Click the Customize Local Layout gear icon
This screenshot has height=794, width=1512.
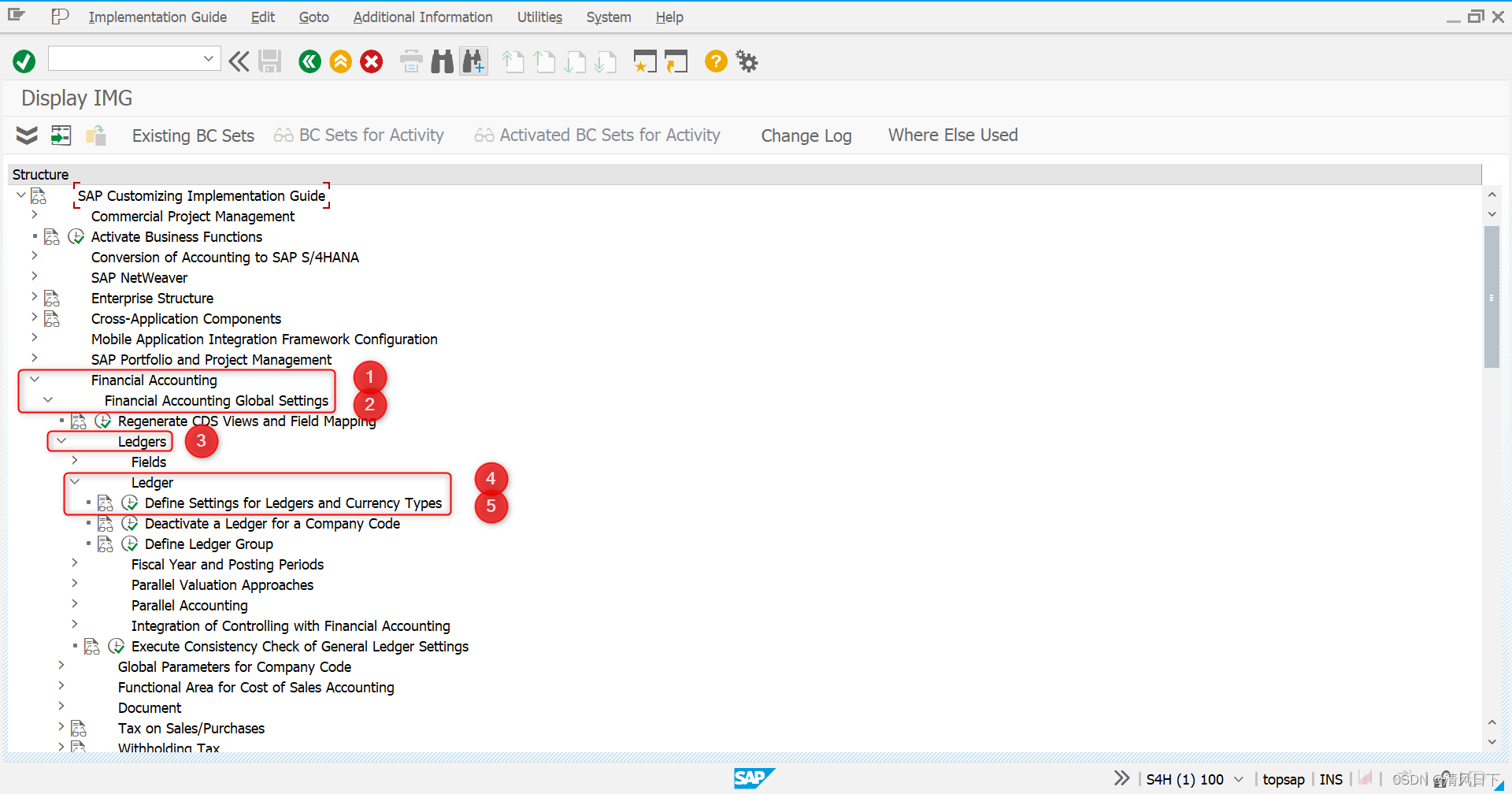point(747,61)
